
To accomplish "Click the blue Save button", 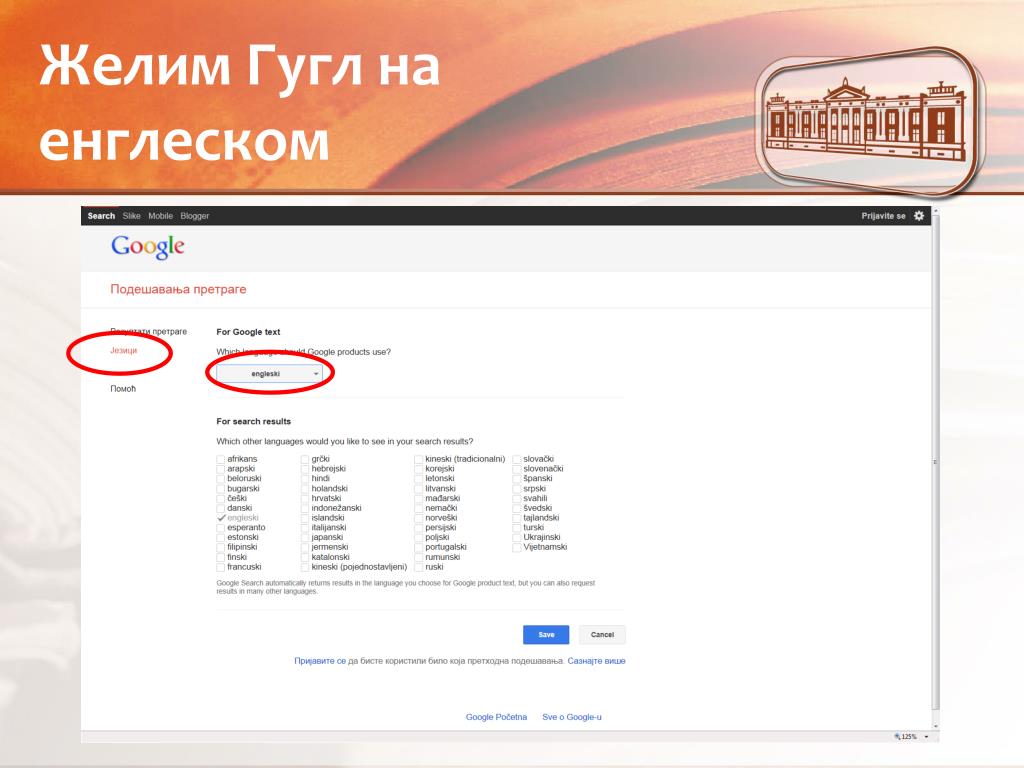I will point(546,635).
